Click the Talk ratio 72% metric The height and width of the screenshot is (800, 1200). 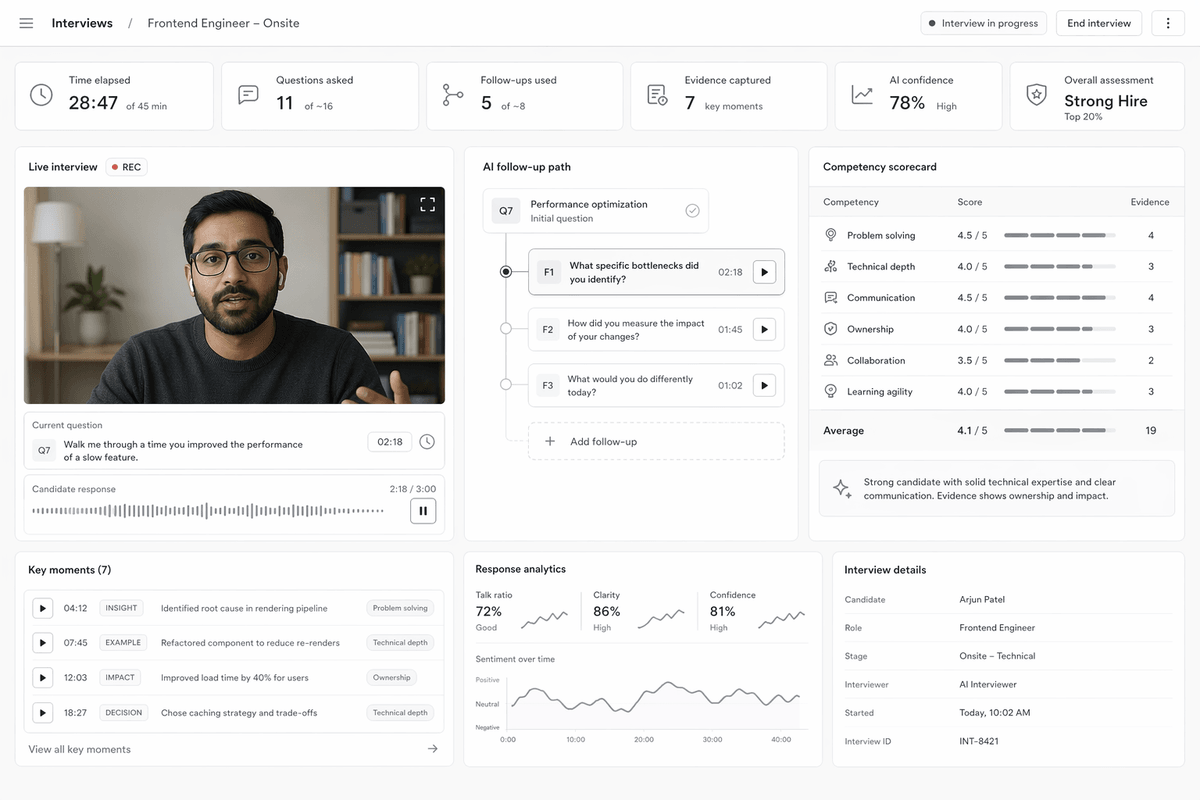click(489, 611)
